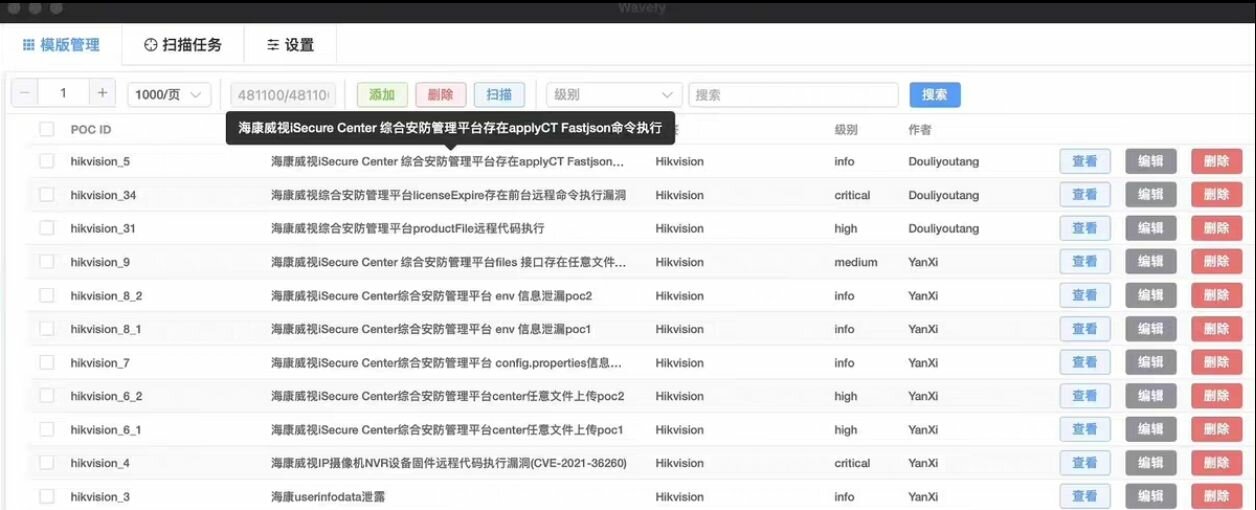The height and width of the screenshot is (510, 1256).
Task: Click the 添加 button
Action: click(x=382, y=95)
